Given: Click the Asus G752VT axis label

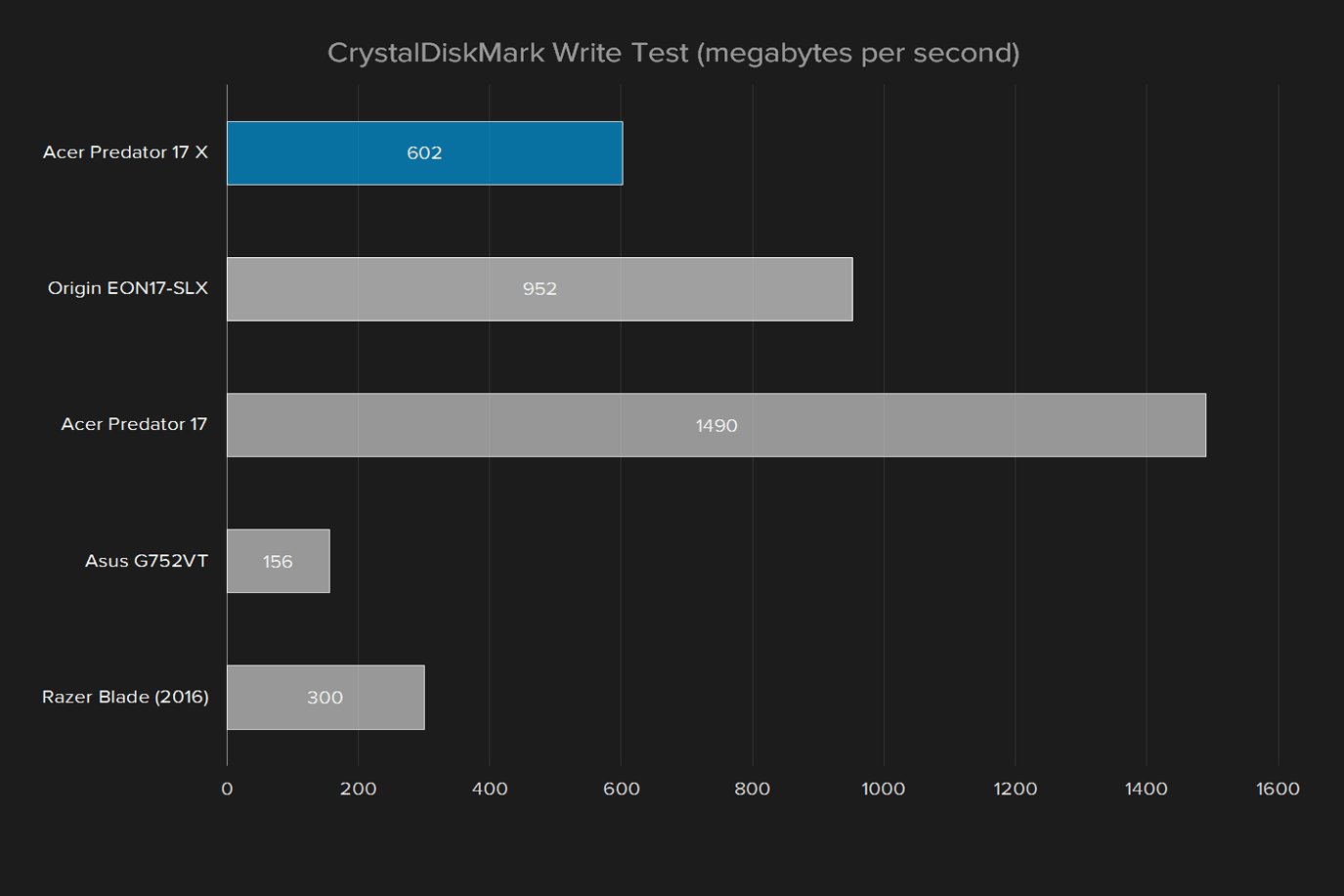Looking at the screenshot, I should click(147, 561).
